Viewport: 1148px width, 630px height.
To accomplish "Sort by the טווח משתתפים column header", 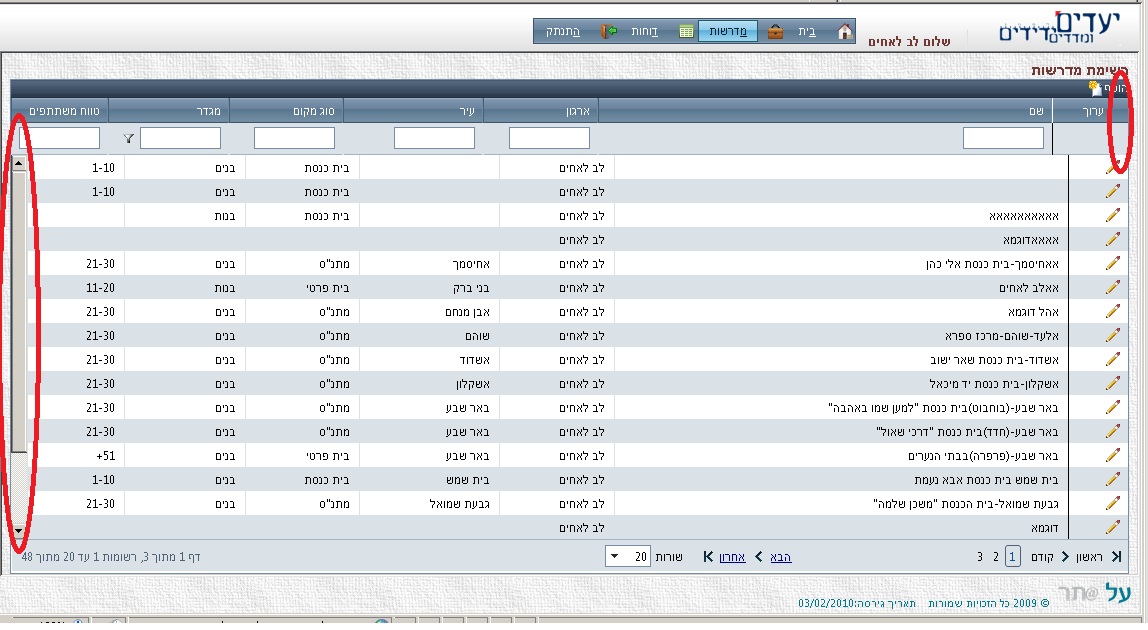I will [64, 111].
